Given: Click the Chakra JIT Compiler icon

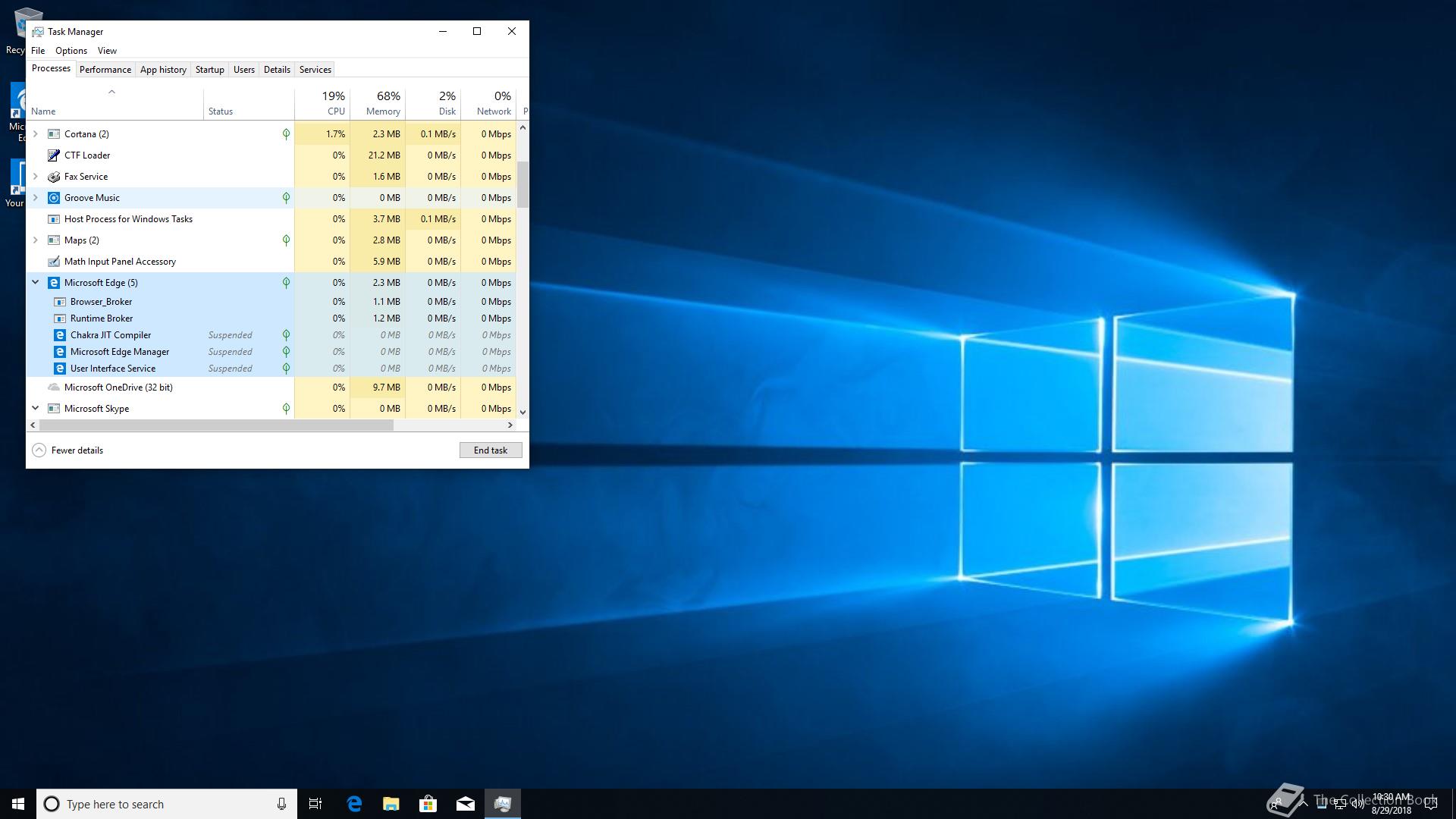Looking at the screenshot, I should click(x=60, y=335).
